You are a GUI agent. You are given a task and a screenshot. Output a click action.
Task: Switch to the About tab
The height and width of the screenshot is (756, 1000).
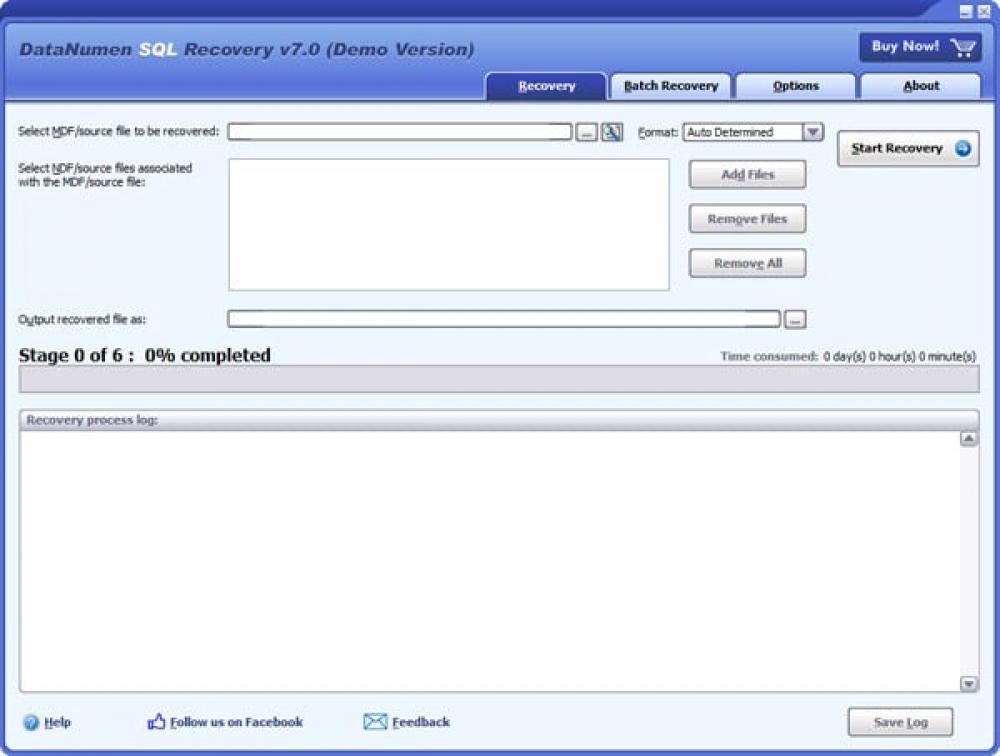920,86
